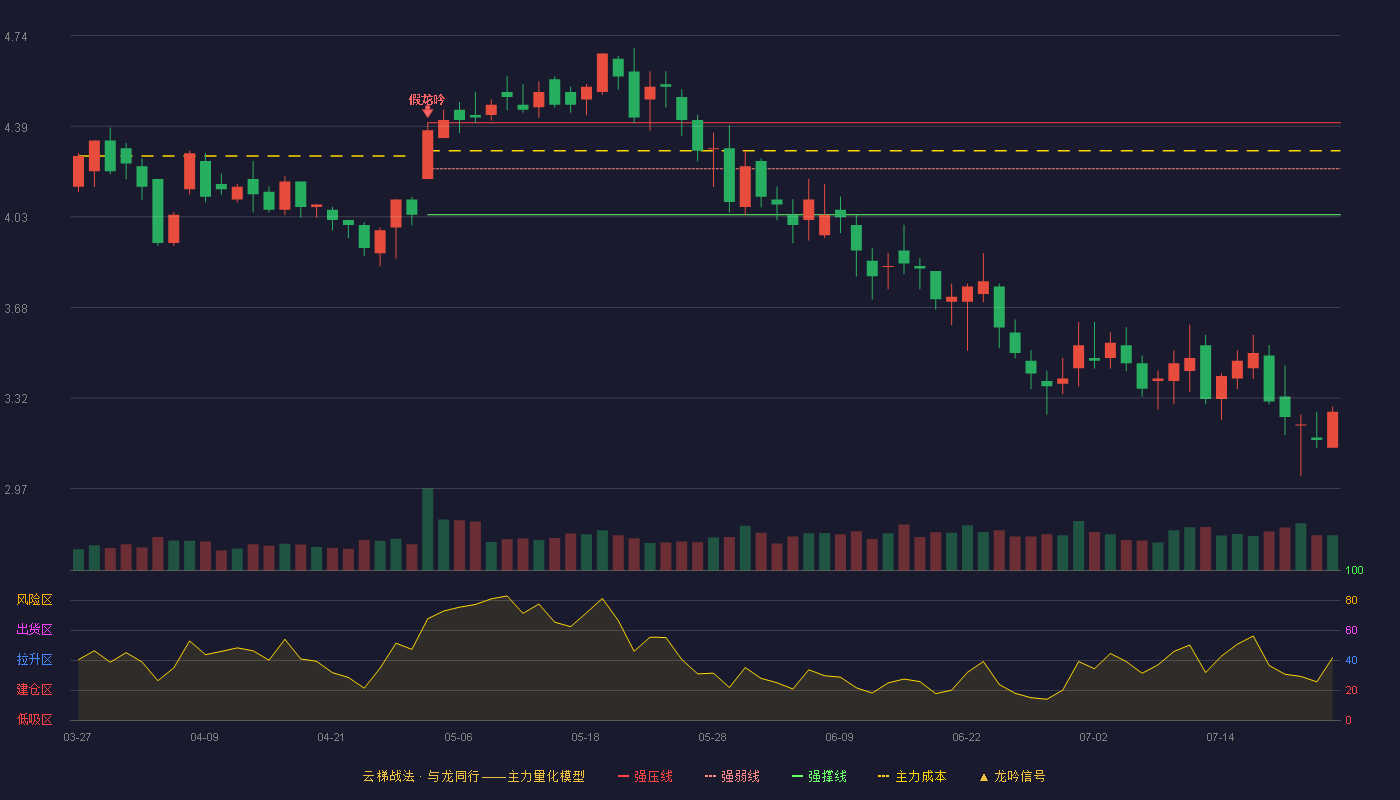Click the 03-27 date label
Viewport: 1400px width, 800px height.
tap(77, 737)
